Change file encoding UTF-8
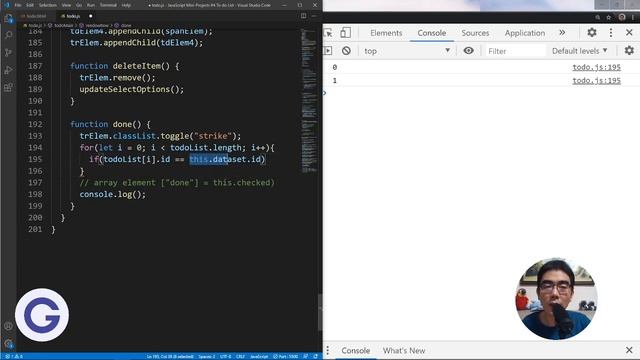The image size is (640, 360). (225, 356)
